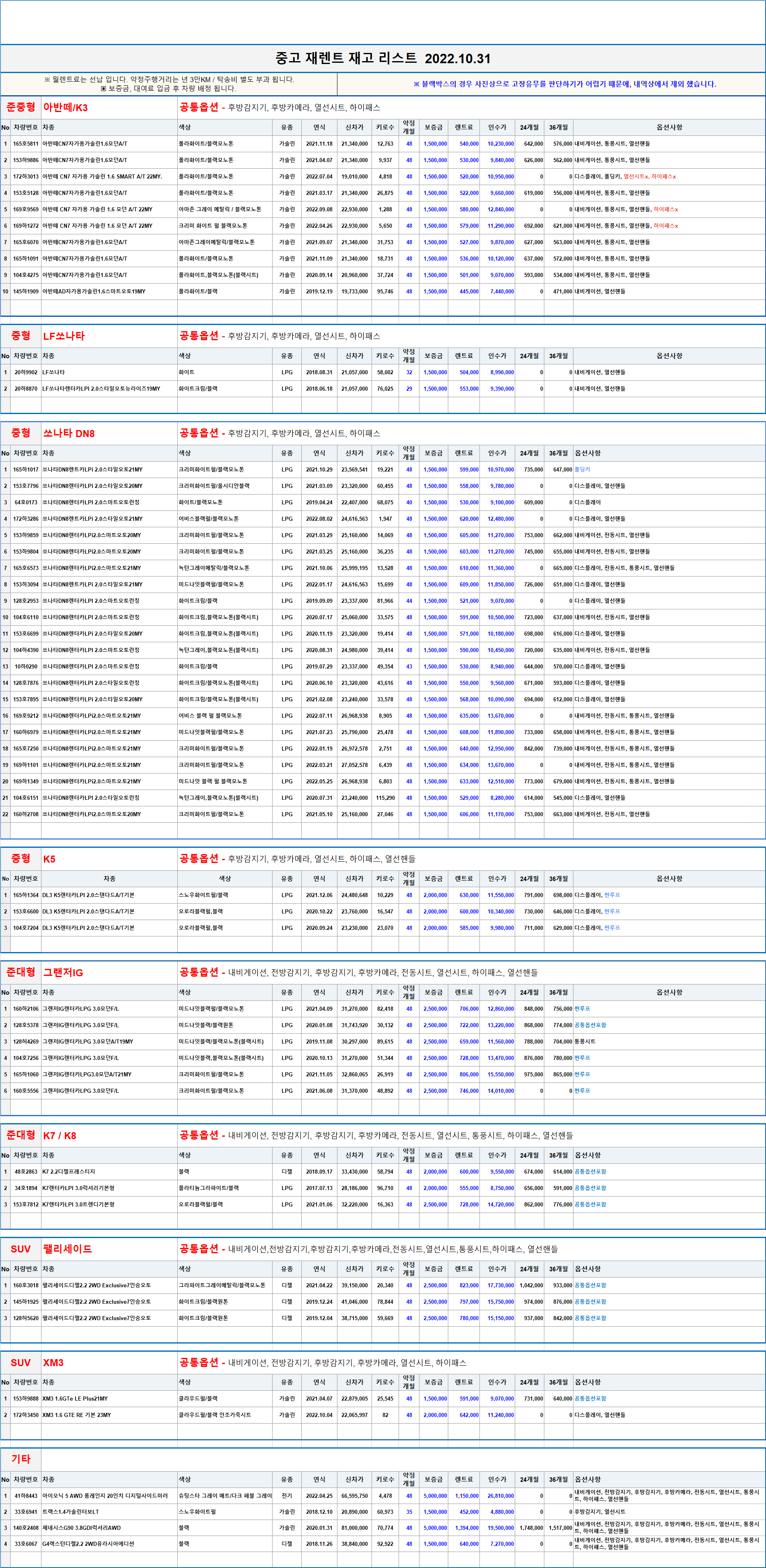Select plate number '20하8870'
766x1568 pixels.
click(25, 389)
